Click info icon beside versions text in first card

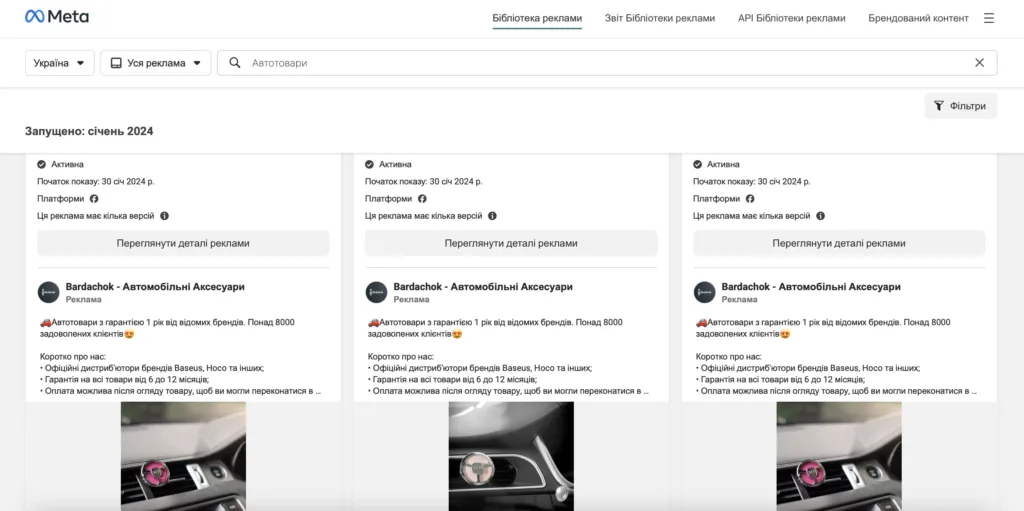(165, 216)
